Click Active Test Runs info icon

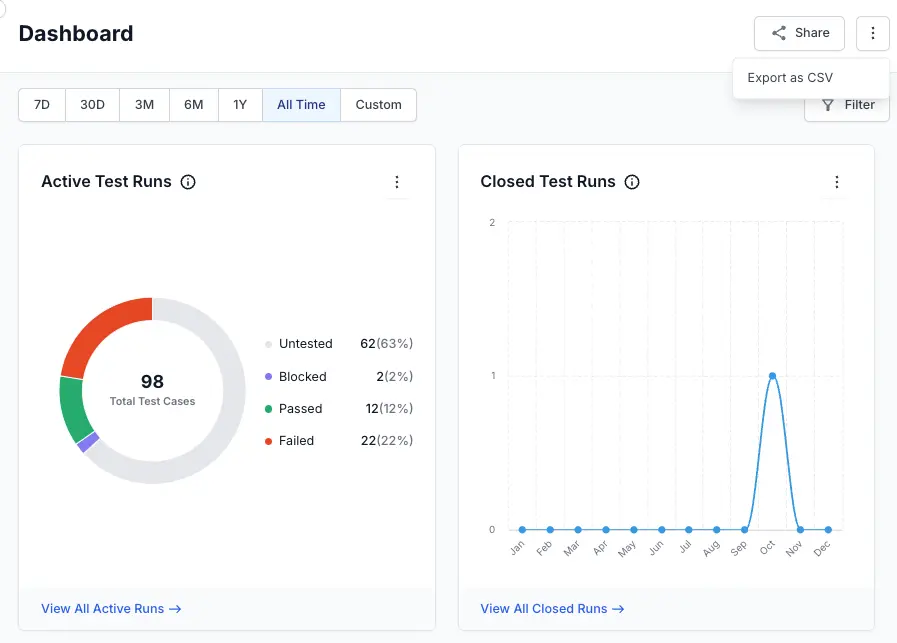coord(188,182)
